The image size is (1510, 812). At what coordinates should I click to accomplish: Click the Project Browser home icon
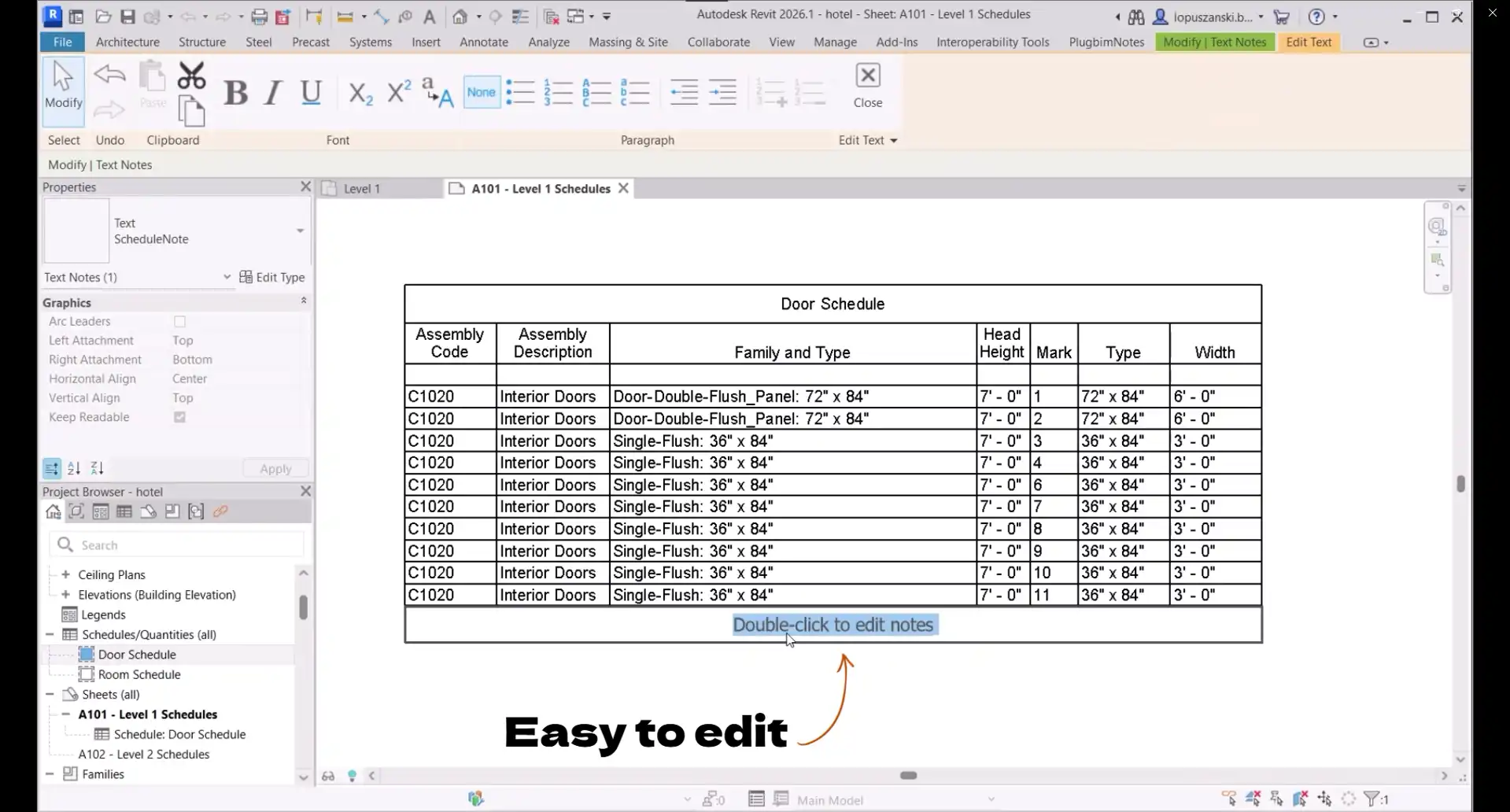(x=53, y=511)
